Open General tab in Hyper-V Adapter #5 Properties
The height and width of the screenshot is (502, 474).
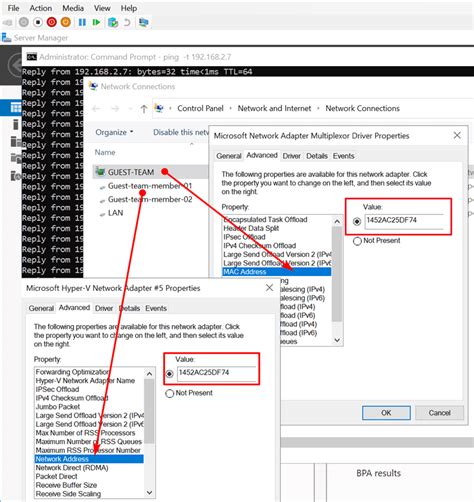pyautogui.click(x=41, y=308)
